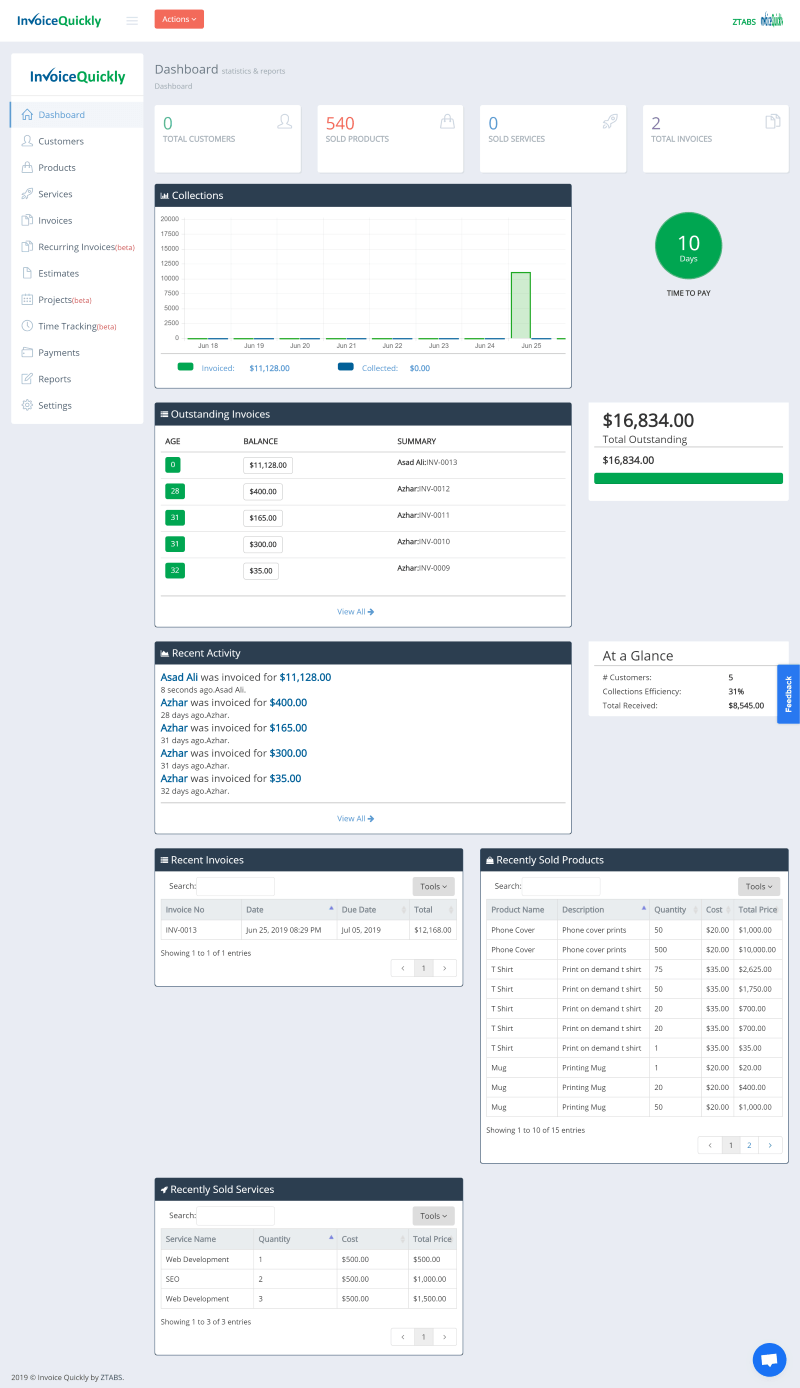Open Tools dropdown in Recent Invoices
Screen dimensions: 800x1388
coord(433,886)
